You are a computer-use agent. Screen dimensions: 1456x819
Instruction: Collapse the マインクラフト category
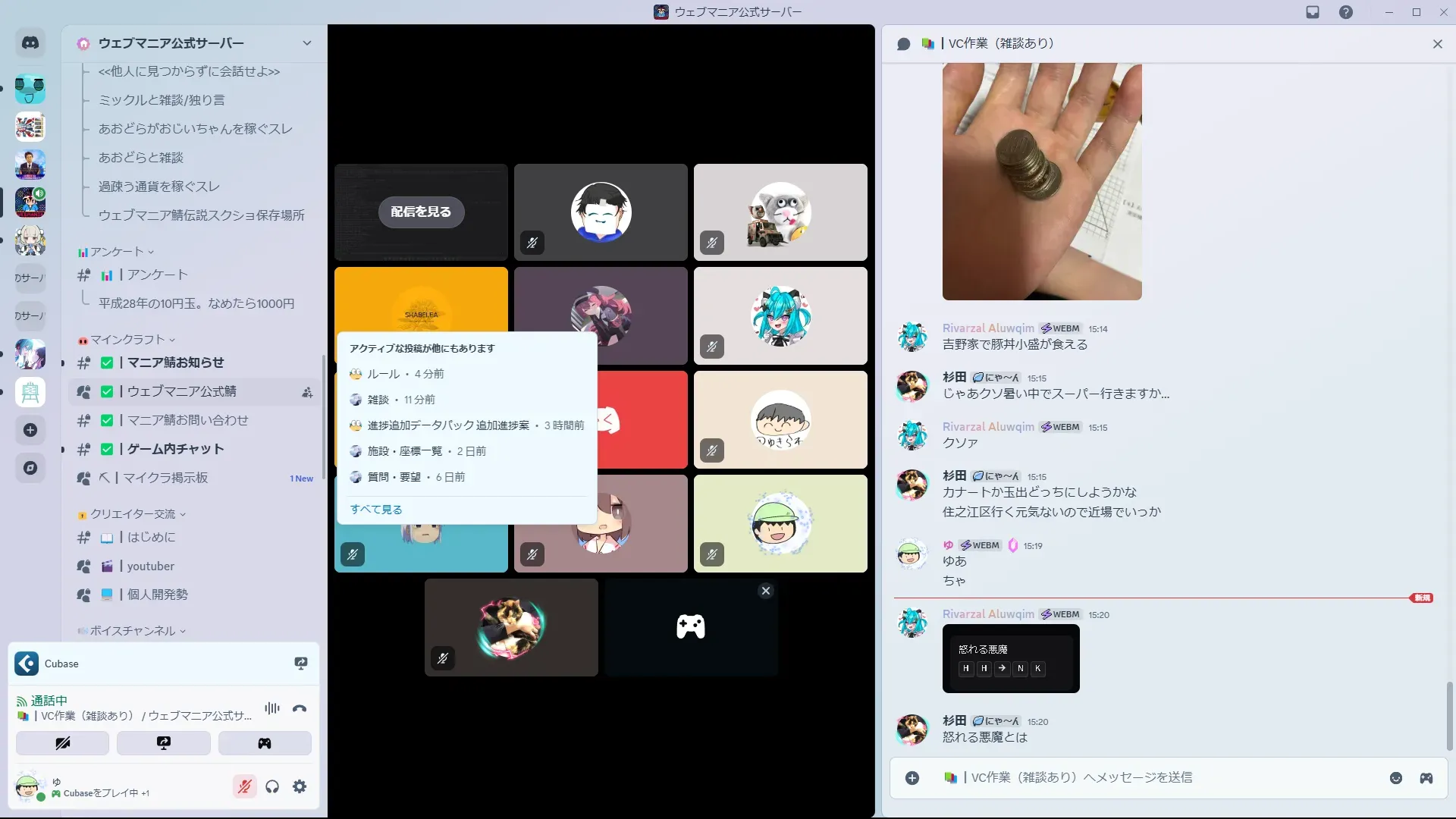[127, 340]
